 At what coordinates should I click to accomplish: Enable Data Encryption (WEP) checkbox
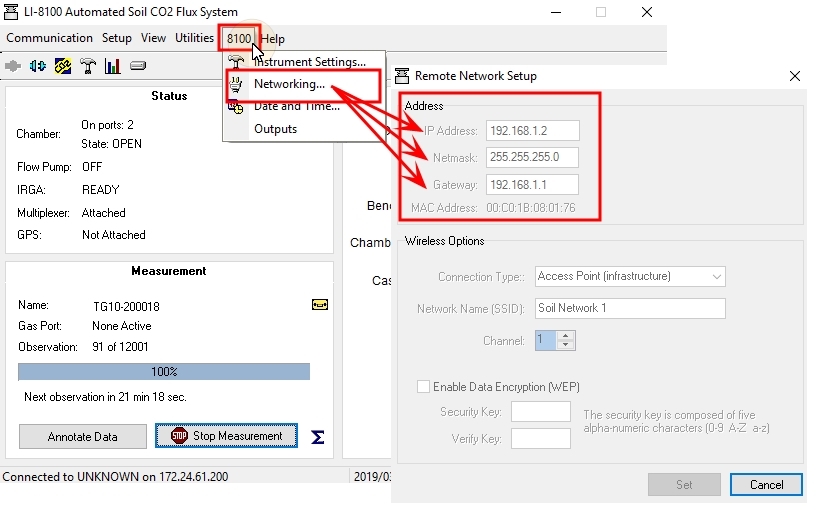point(423,386)
